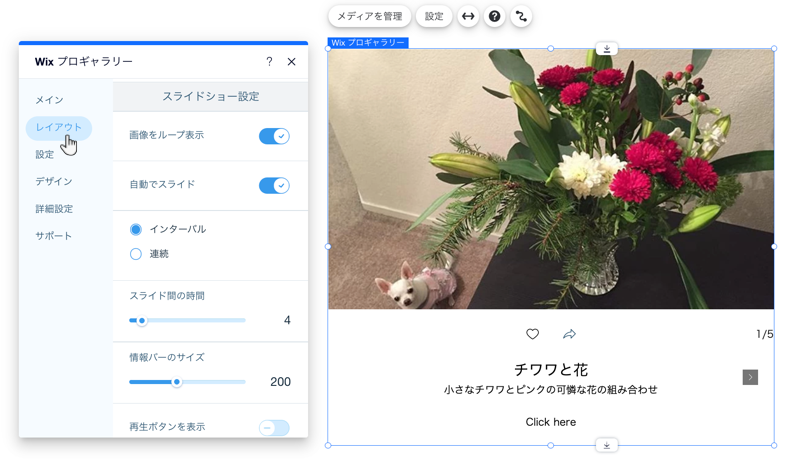Click the top download handle icon
This screenshot has height=460, width=800.
coord(607,49)
